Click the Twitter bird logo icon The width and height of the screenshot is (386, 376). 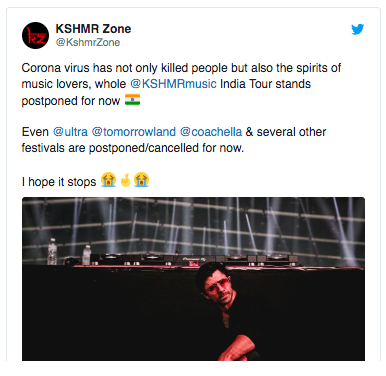point(357,29)
